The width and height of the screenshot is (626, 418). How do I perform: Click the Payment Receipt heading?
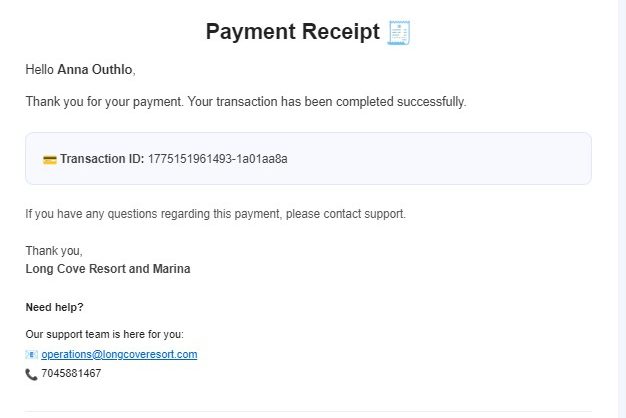click(293, 32)
